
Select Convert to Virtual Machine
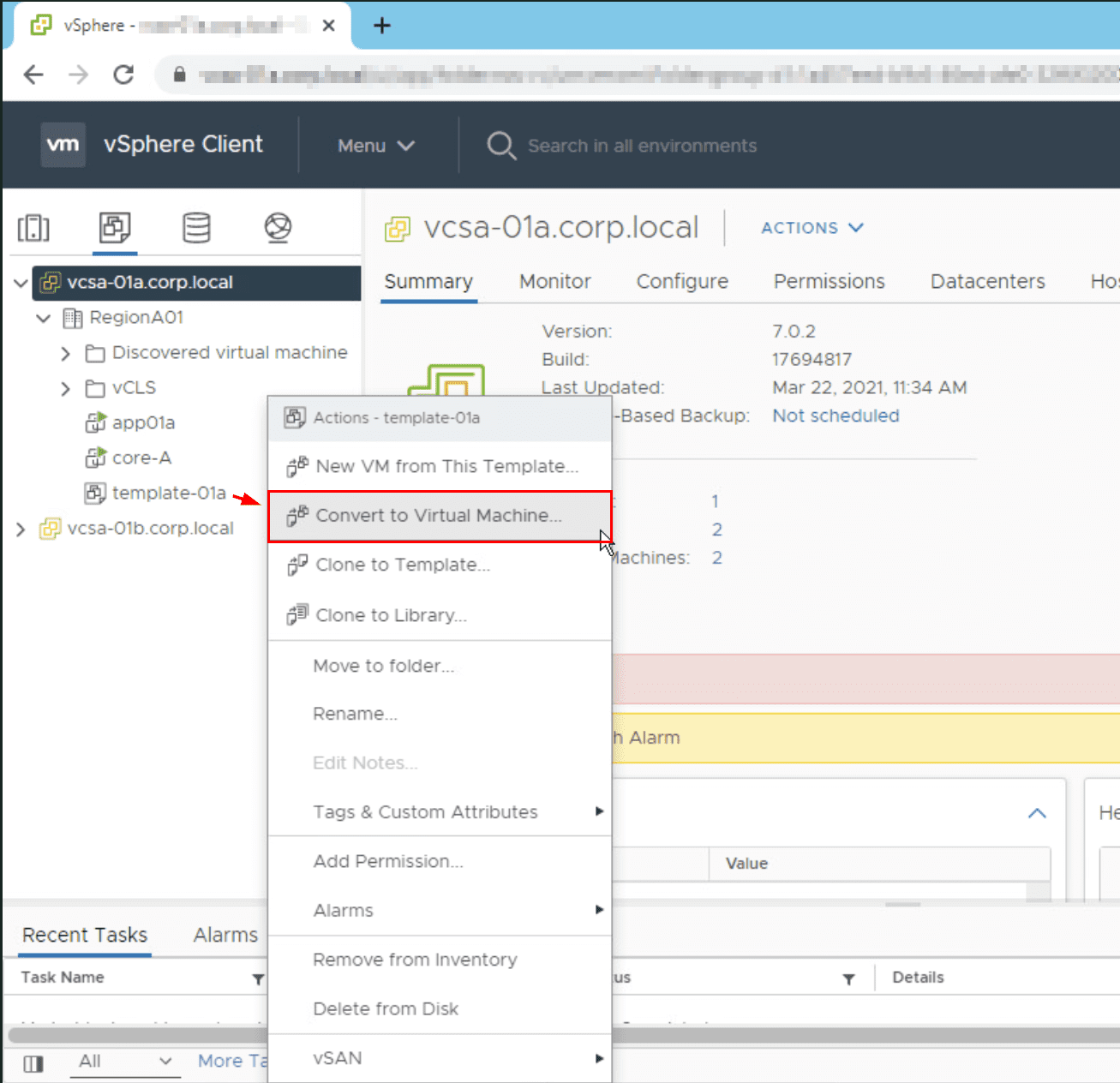tap(440, 516)
